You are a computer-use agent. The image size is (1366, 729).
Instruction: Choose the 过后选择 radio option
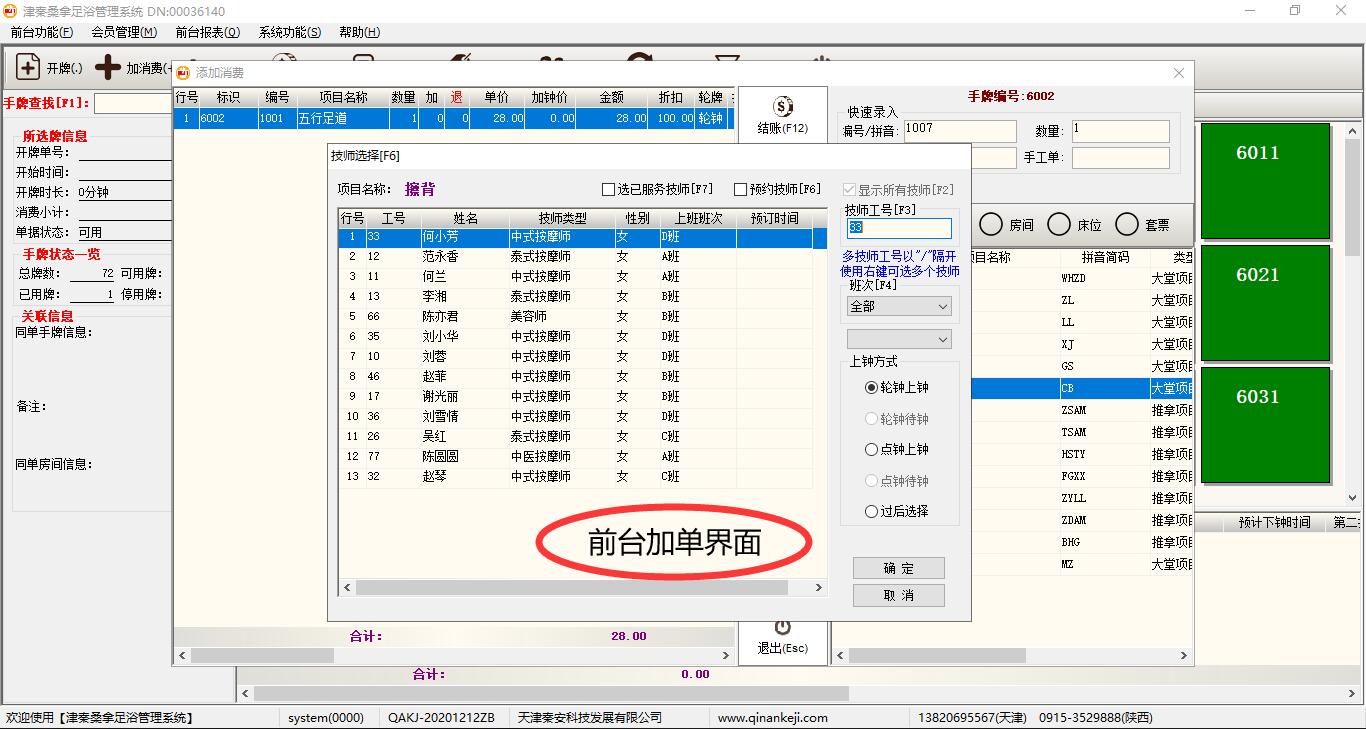point(872,512)
